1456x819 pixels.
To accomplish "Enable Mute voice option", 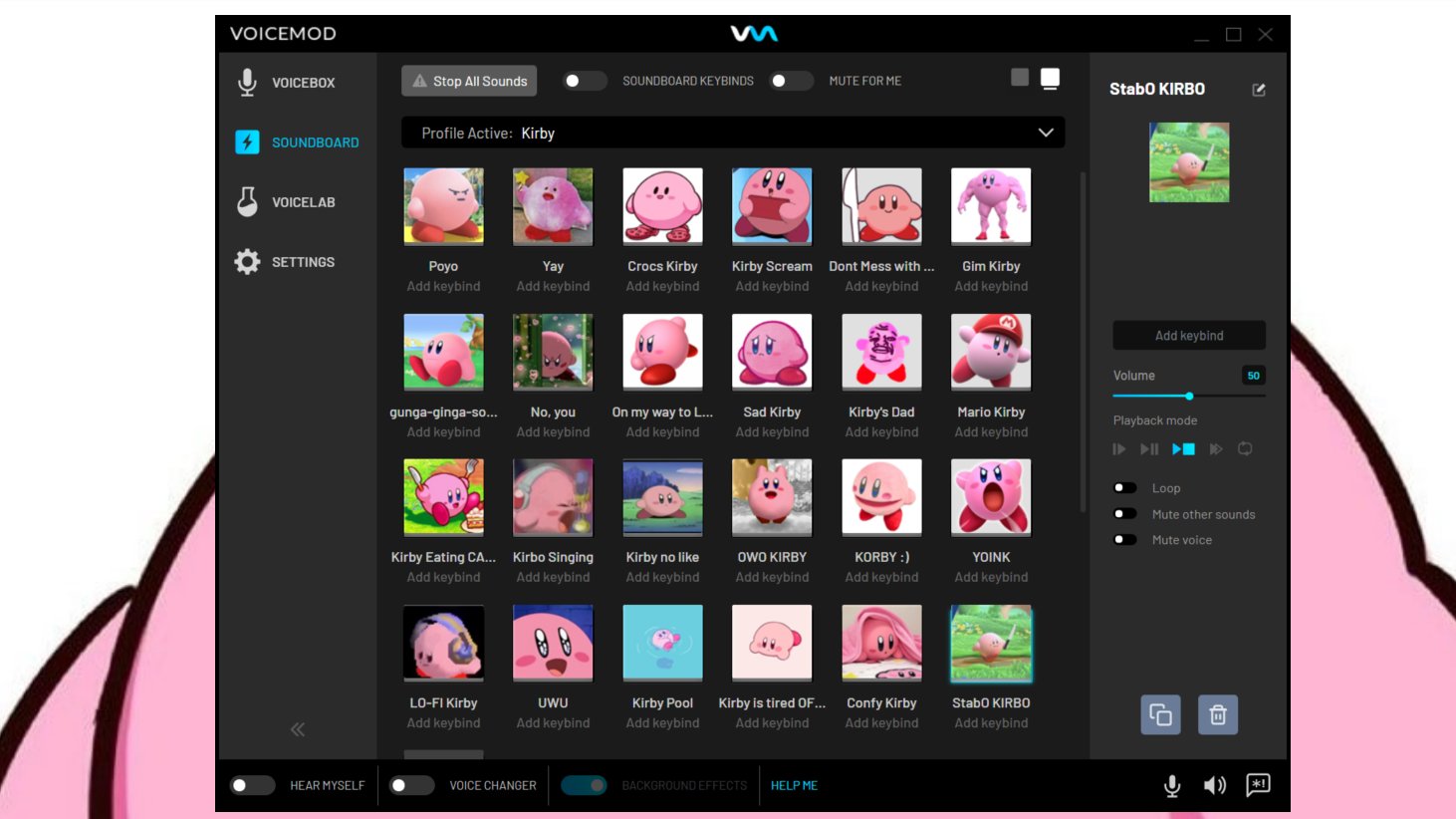I will click(1125, 540).
